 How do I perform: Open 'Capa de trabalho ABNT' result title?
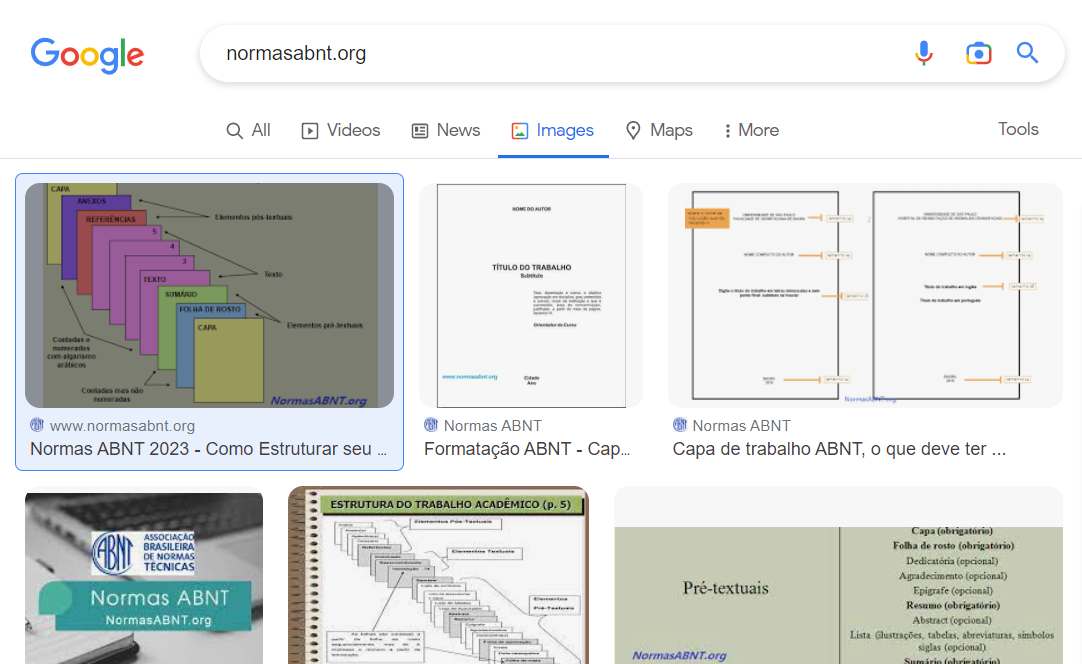pyautogui.click(x=839, y=449)
